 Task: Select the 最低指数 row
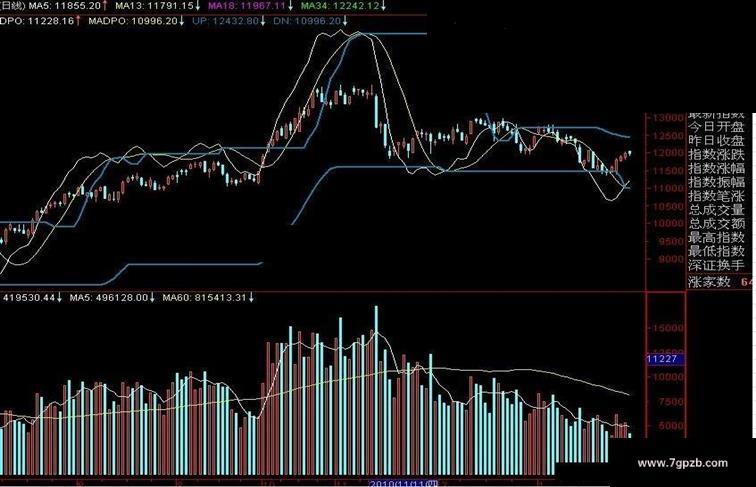[x=716, y=251]
